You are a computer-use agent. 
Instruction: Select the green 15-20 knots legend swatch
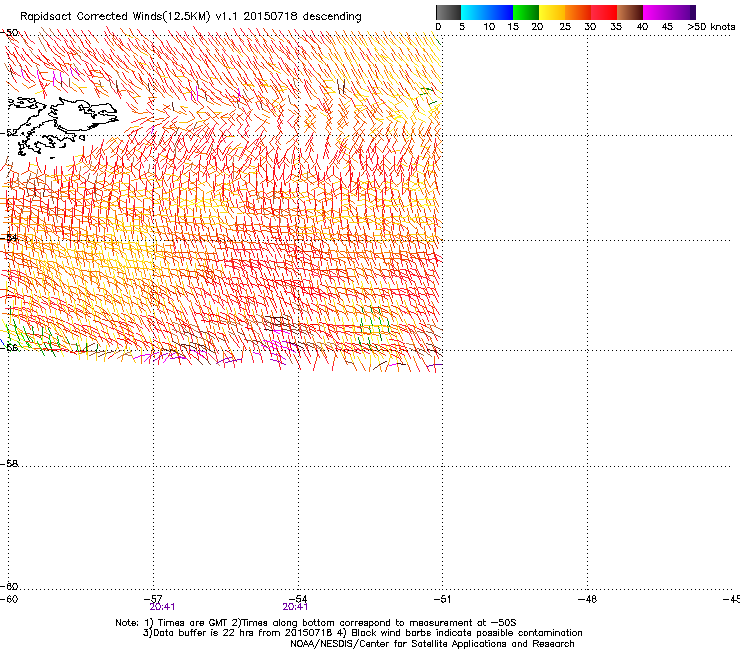526,12
